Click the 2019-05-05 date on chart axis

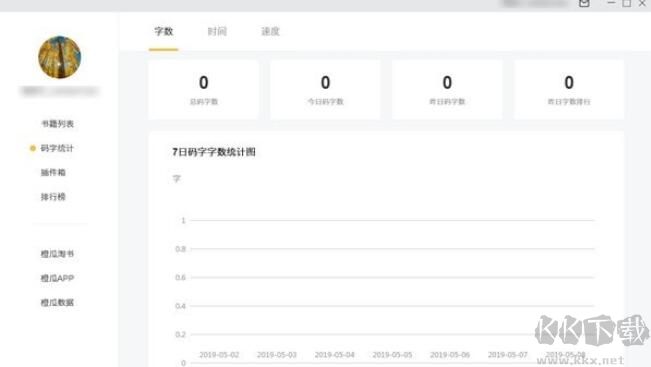coord(392,355)
